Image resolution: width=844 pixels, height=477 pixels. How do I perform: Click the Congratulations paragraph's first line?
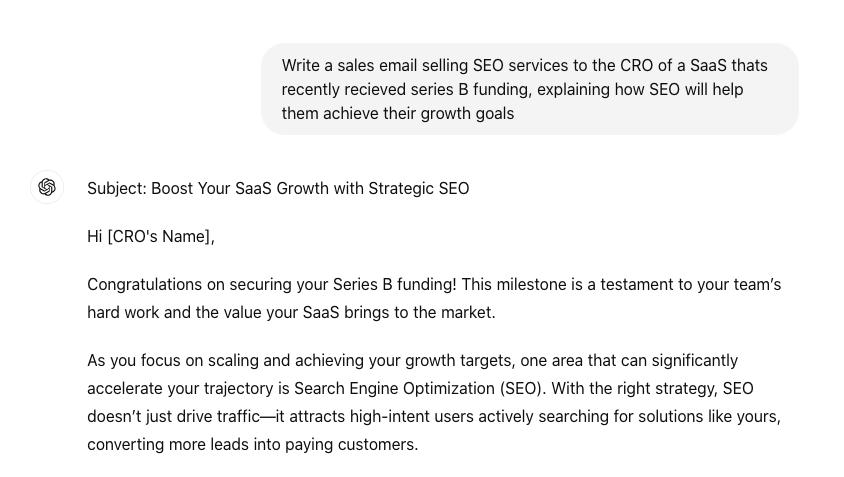click(x=434, y=284)
